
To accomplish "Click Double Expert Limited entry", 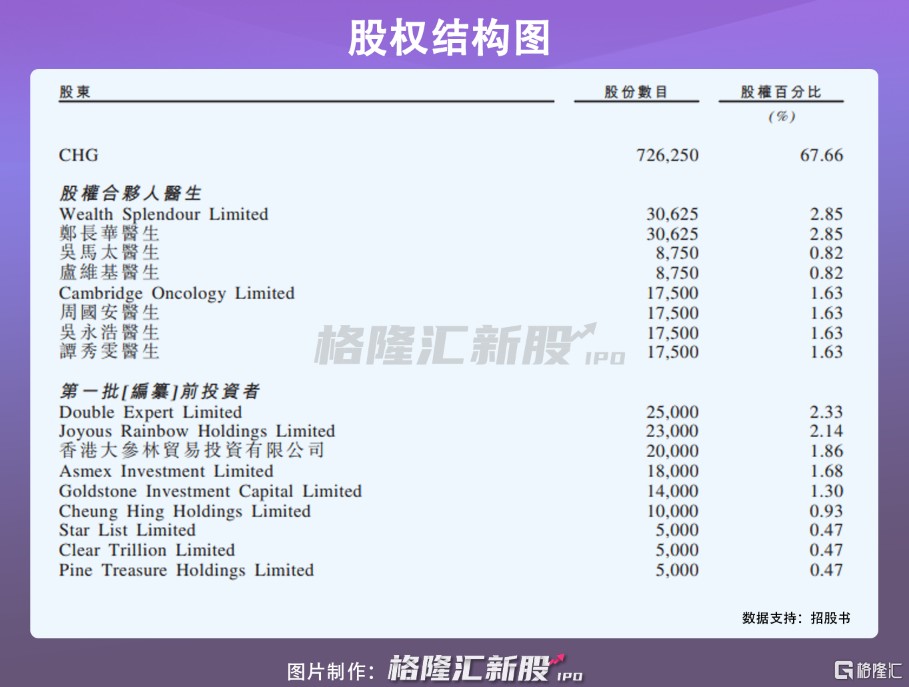I will pos(150,412).
